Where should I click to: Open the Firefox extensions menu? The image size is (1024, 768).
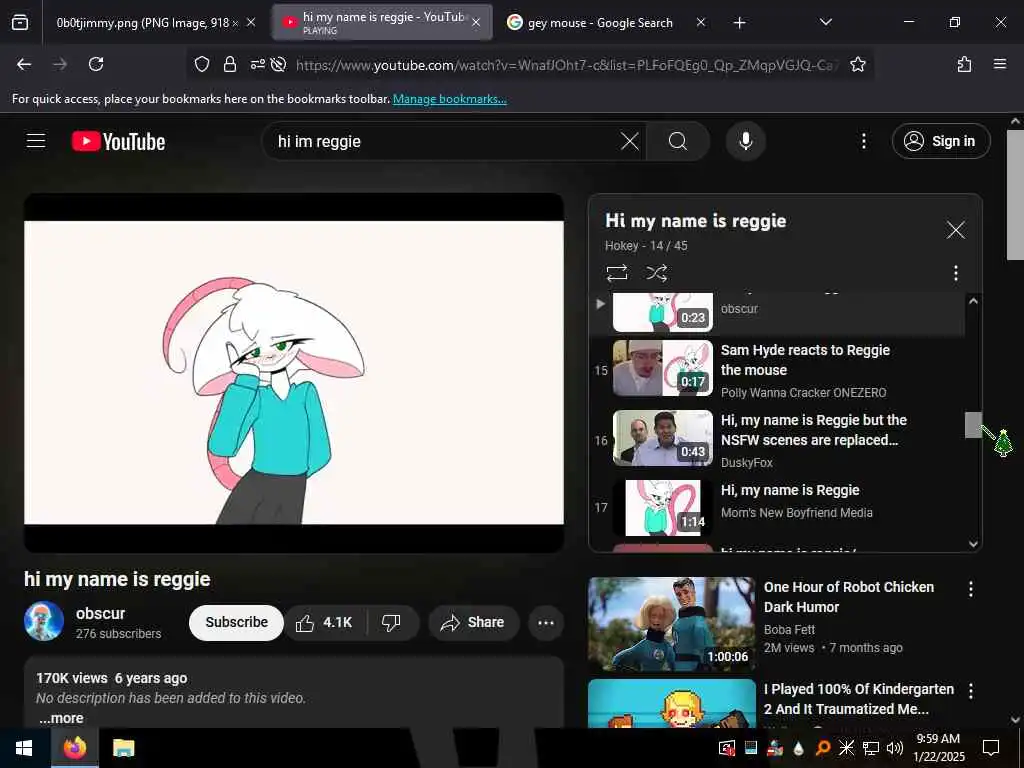964,64
